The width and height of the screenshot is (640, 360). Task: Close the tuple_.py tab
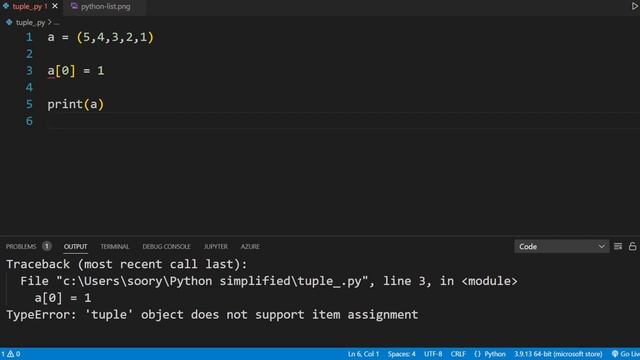(x=55, y=7)
